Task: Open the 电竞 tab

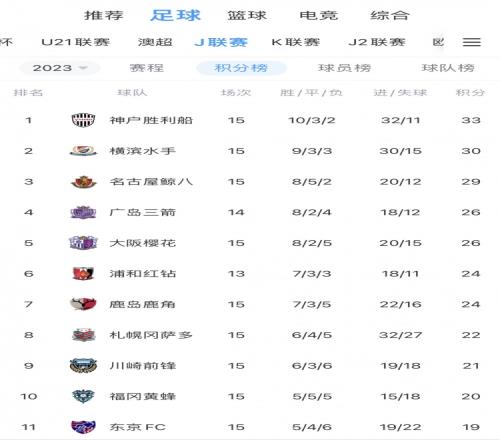Action: (x=318, y=15)
